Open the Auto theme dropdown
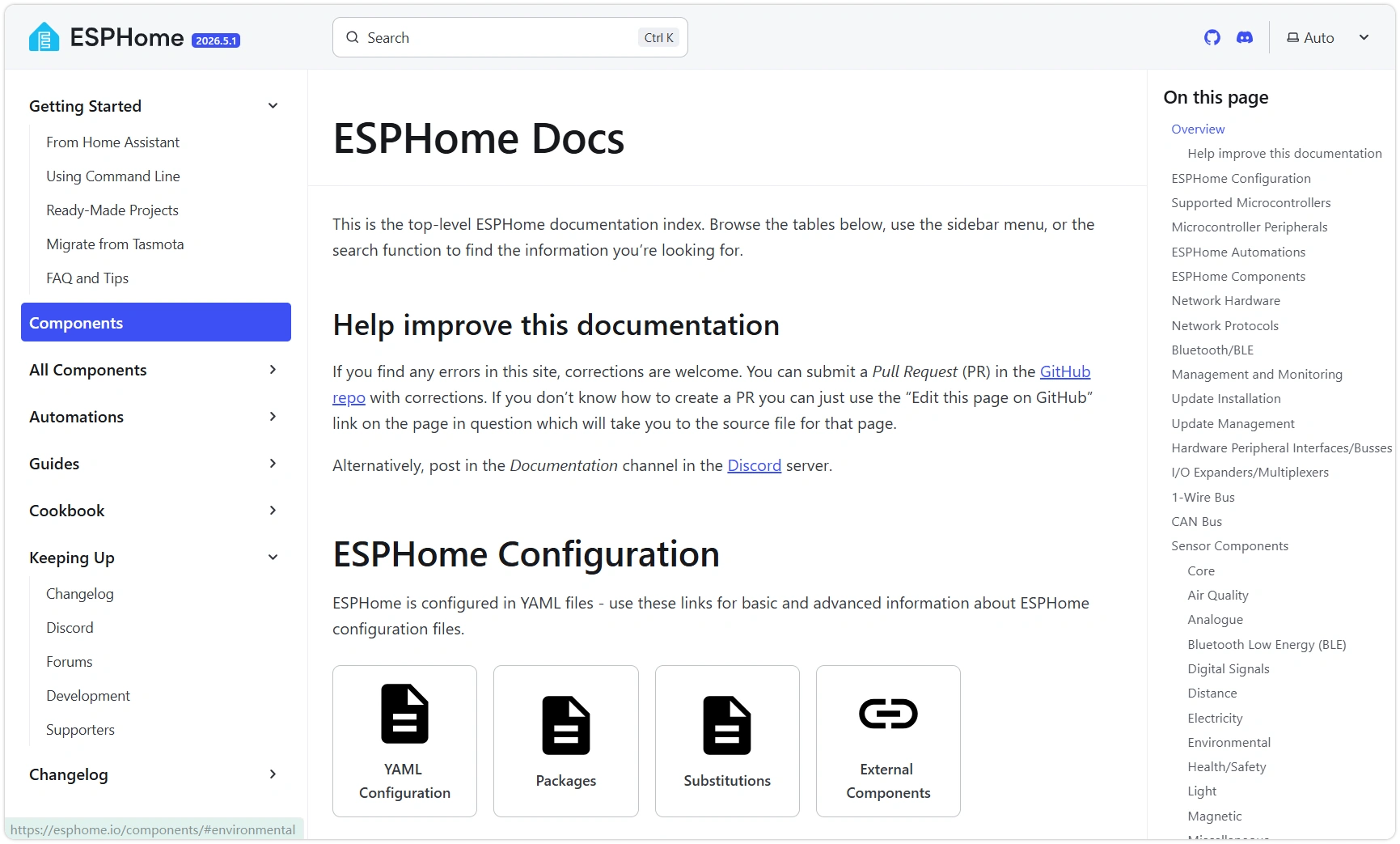The height and width of the screenshot is (844, 1400). pyautogui.click(x=1328, y=38)
